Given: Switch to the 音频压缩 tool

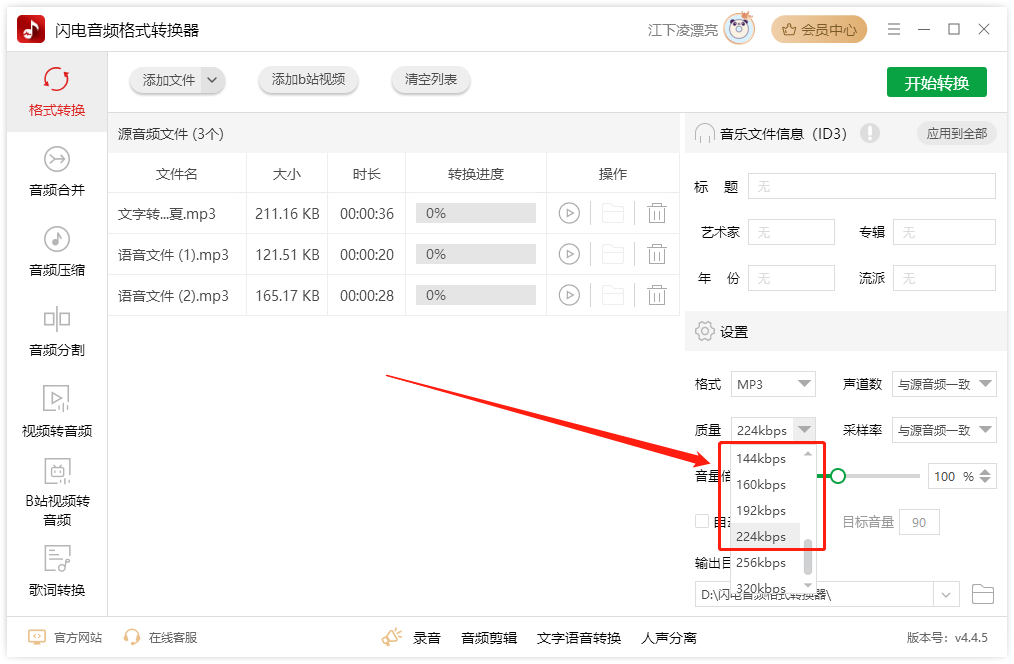Looking at the screenshot, I should tap(57, 248).
